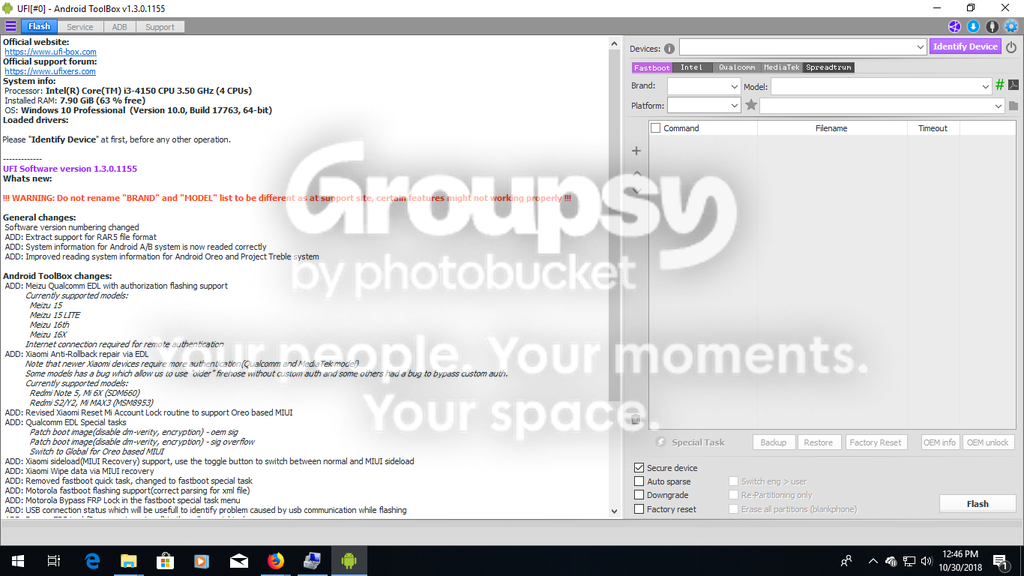Move command up with the up arrow icon
This screenshot has width=1024, height=576.
coord(637,173)
